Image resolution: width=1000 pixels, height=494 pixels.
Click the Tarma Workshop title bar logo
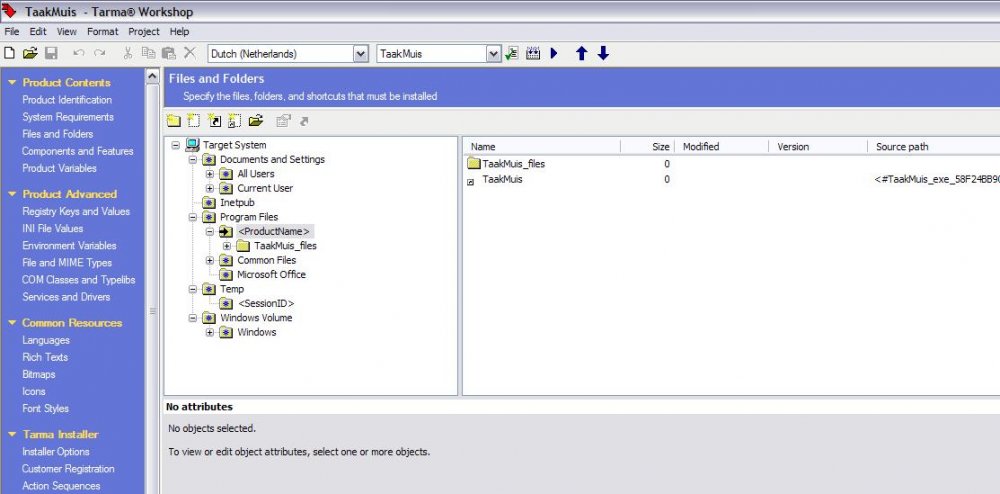[x=9, y=11]
